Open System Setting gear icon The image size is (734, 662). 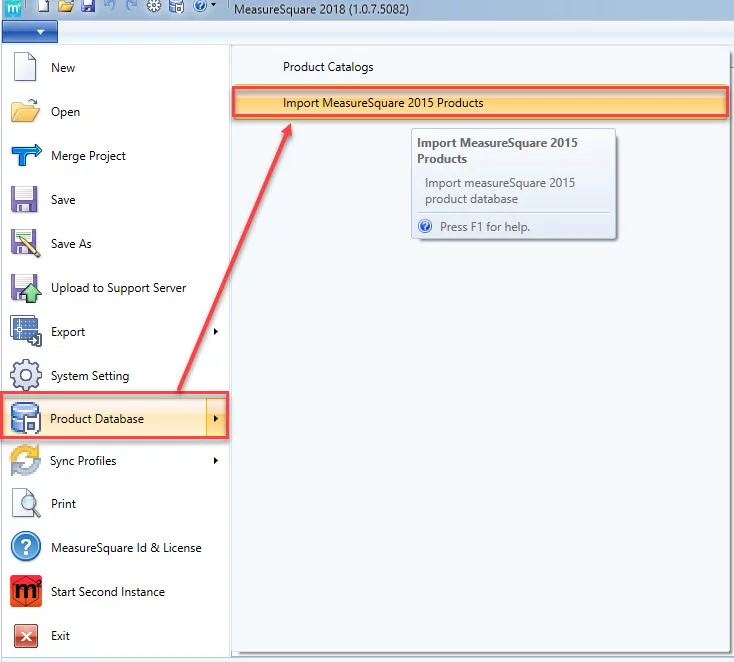coord(25,376)
